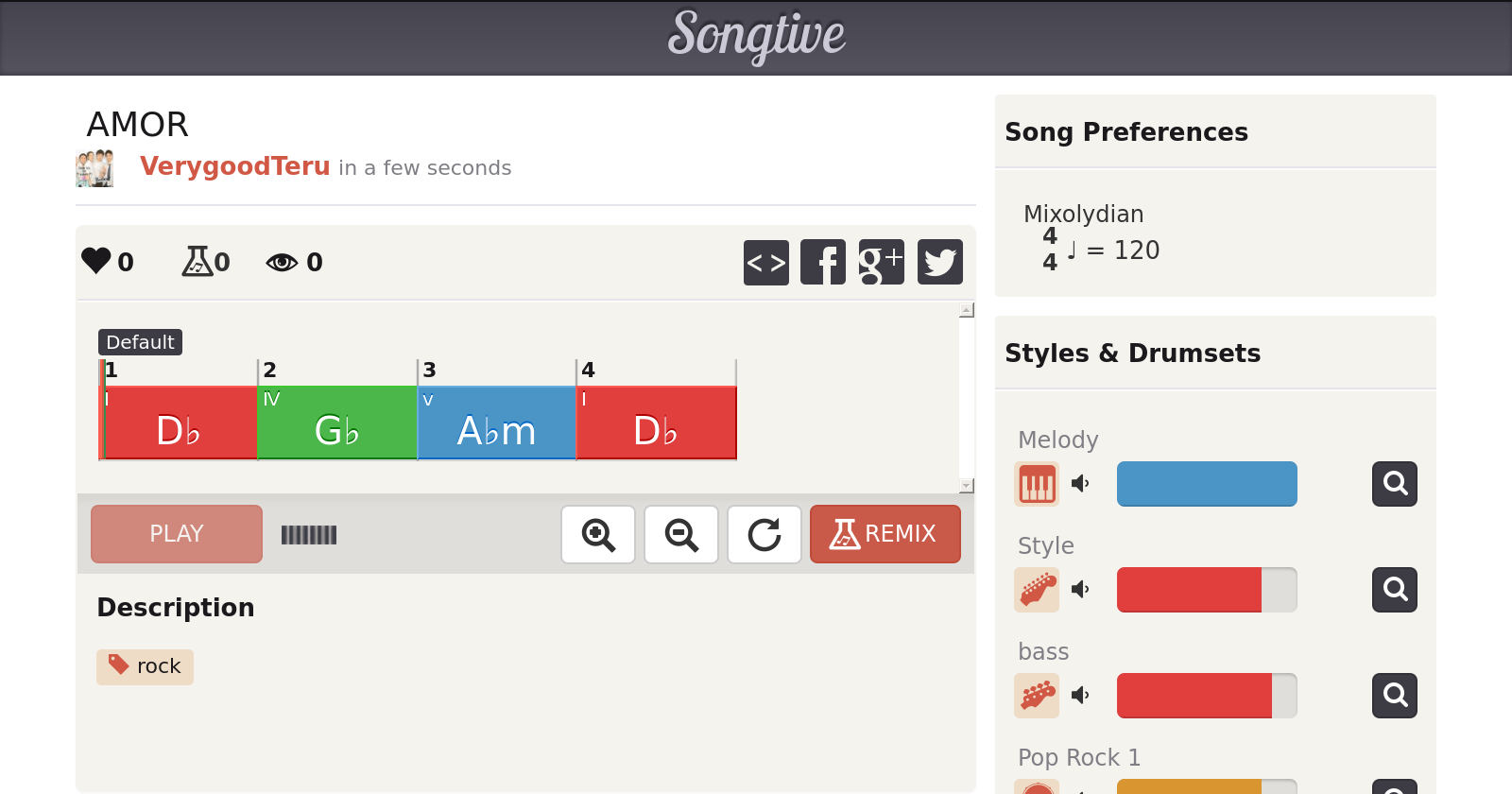The width and height of the screenshot is (1512, 794).
Task: Click the reload loop icon
Action: pos(765,535)
